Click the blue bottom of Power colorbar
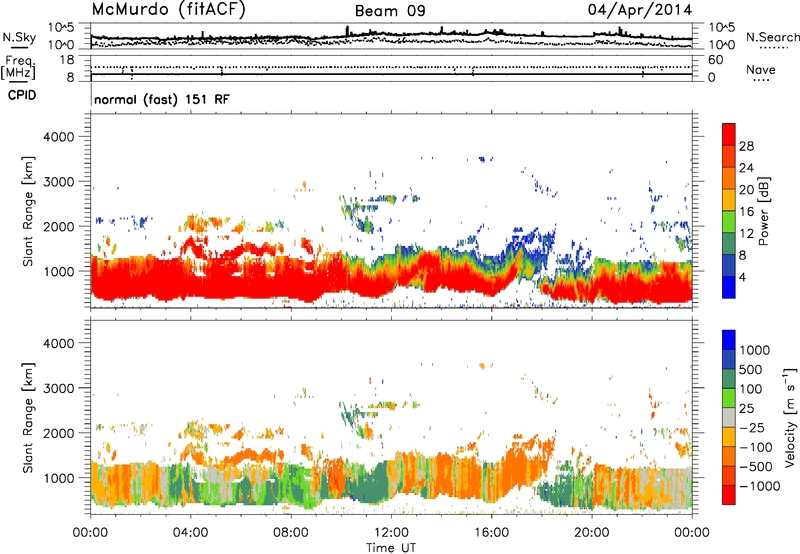800x554 pixels. [729, 287]
